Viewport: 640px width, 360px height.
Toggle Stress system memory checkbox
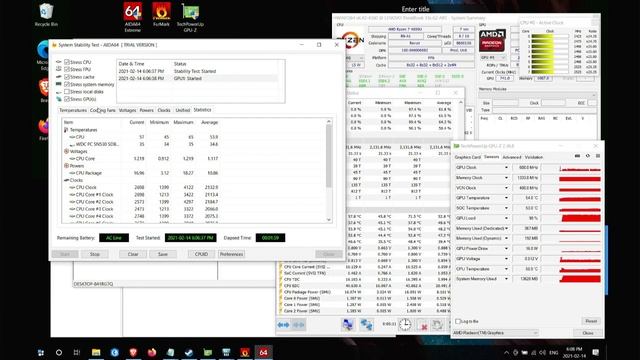67,84
